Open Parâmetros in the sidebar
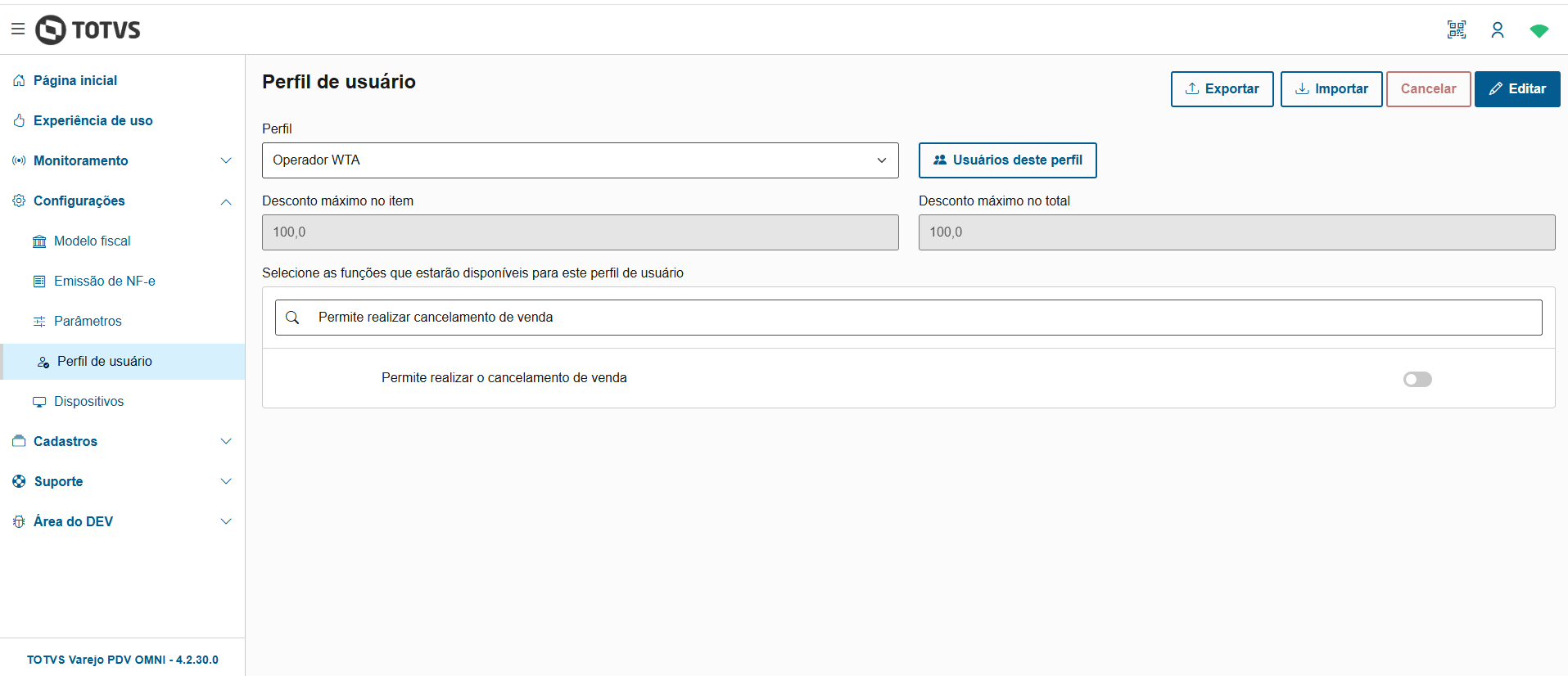1568x676 pixels. pyautogui.click(x=88, y=322)
